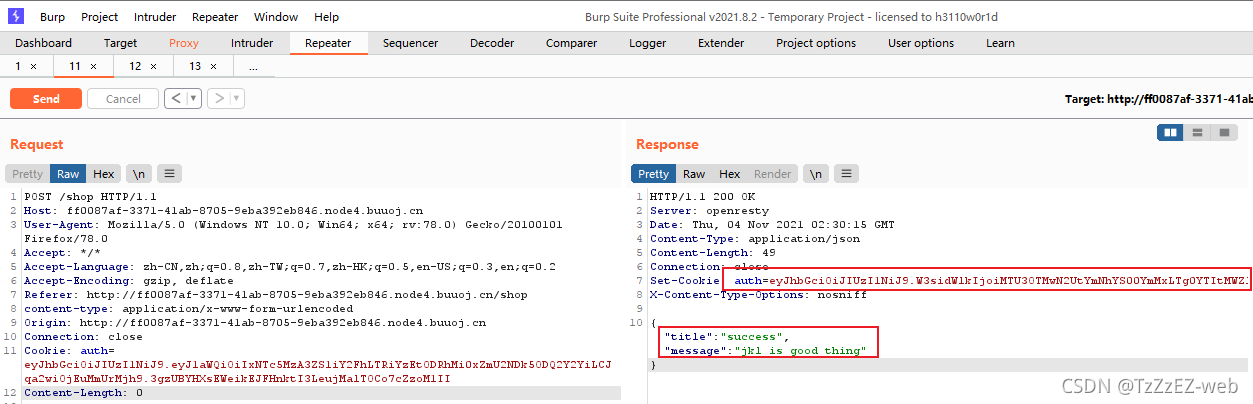Switch to top-bottom stacked layout view
This screenshot has width=1253, height=404.
(1197, 133)
